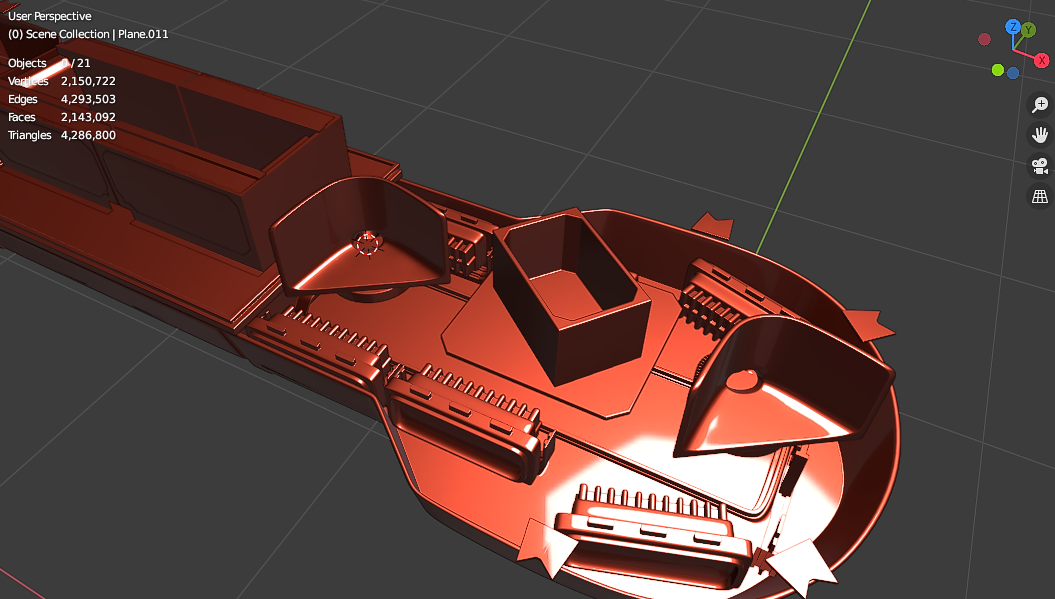This screenshot has width=1055, height=599.
Task: Toggle camera view with the camera icon
Action: click(1040, 165)
